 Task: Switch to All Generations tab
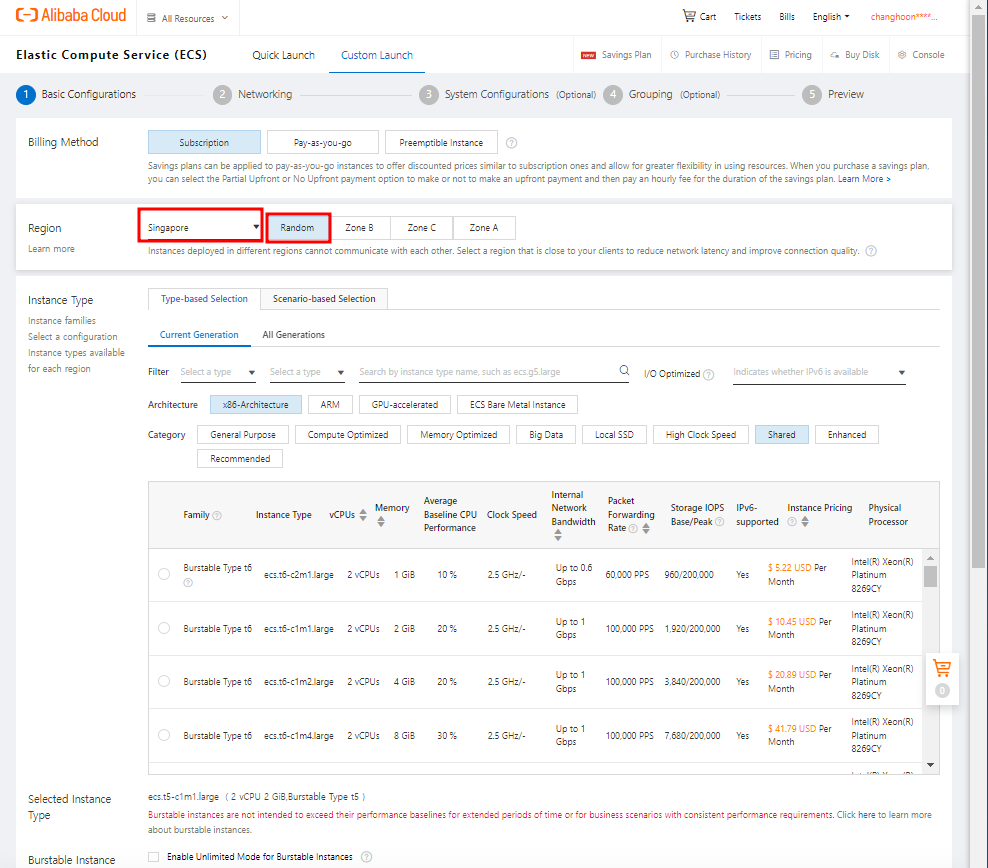tap(294, 334)
